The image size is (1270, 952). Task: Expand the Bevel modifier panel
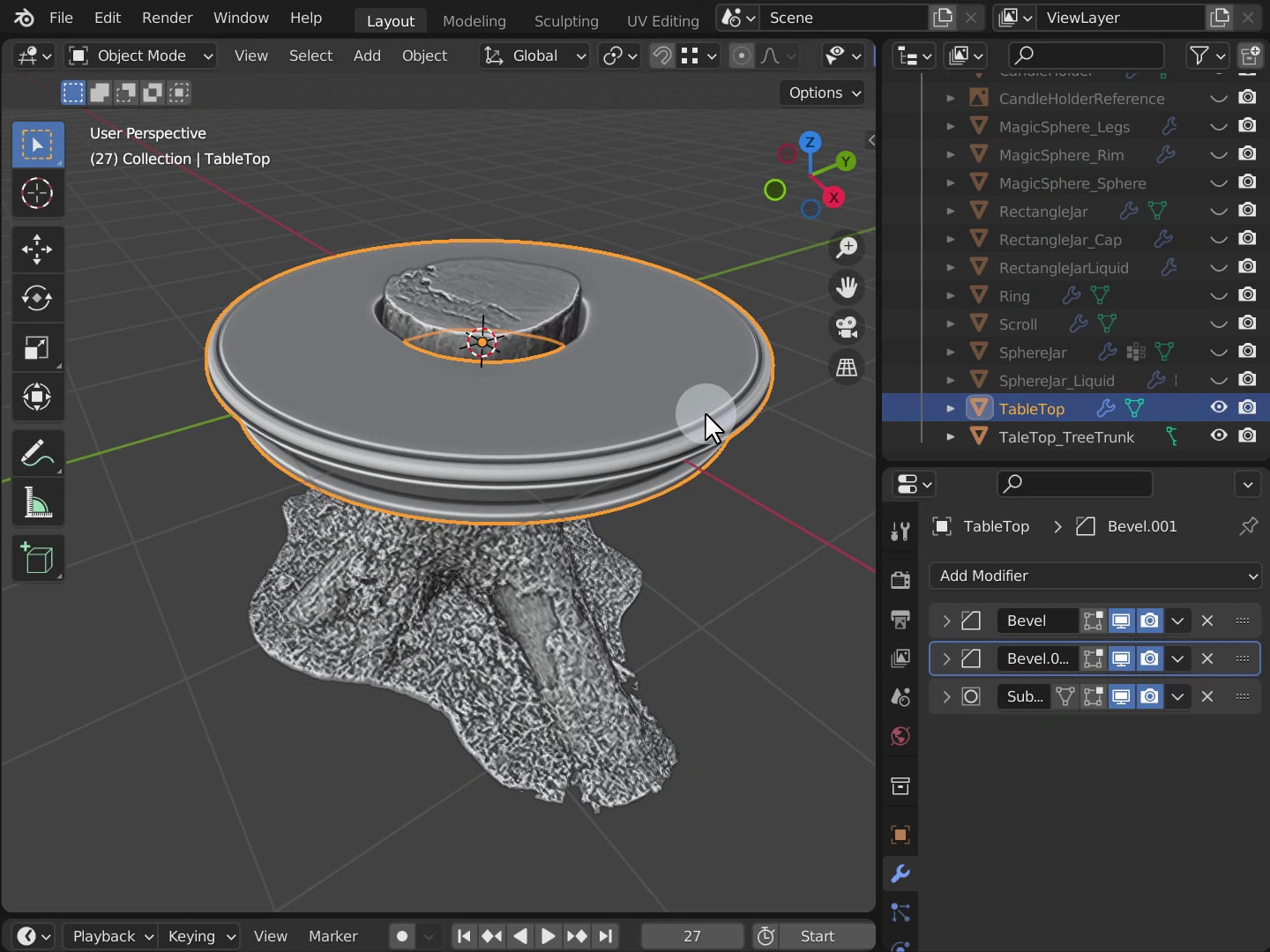coord(946,621)
